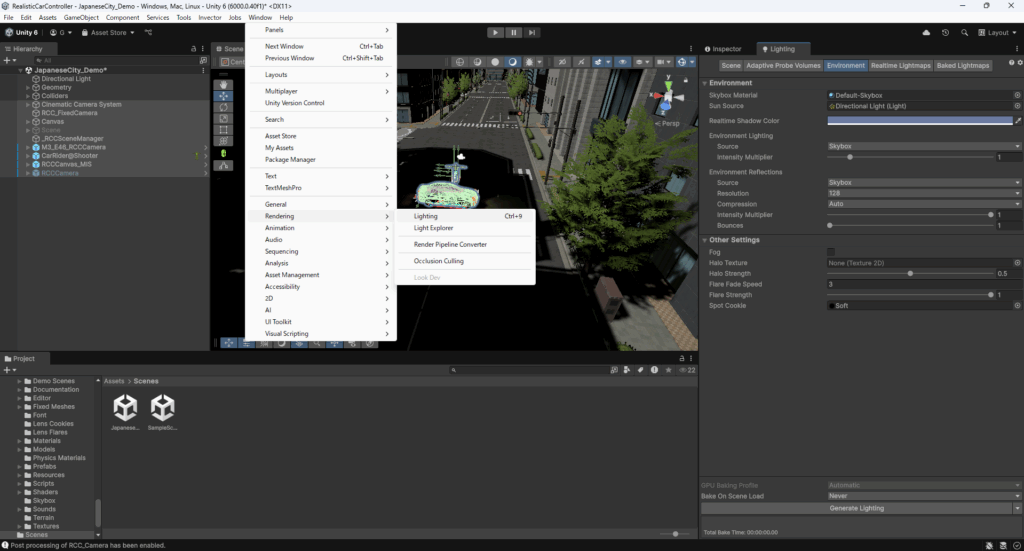This screenshot has height=551, width=1024.
Task: Toggle the Fog checkbox
Action: click(831, 252)
